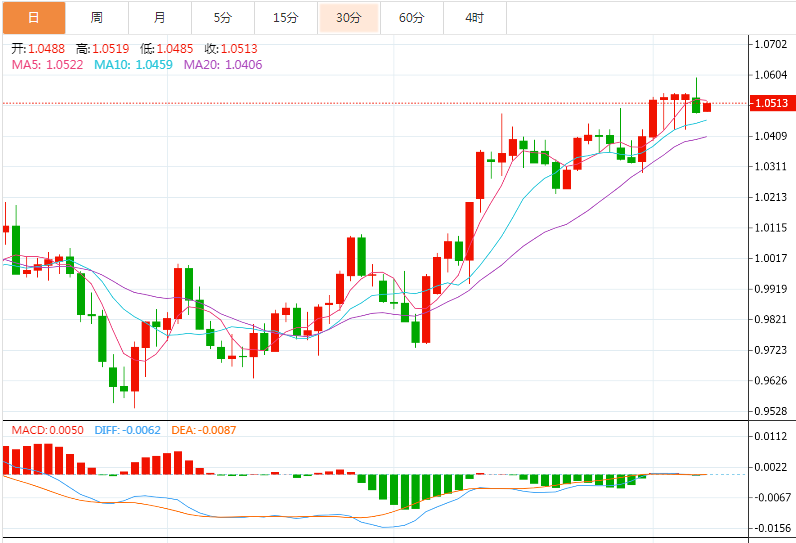This screenshot has height=543, width=796.
Task: Click the 0.9723 price axis label
Action: (x=771, y=350)
